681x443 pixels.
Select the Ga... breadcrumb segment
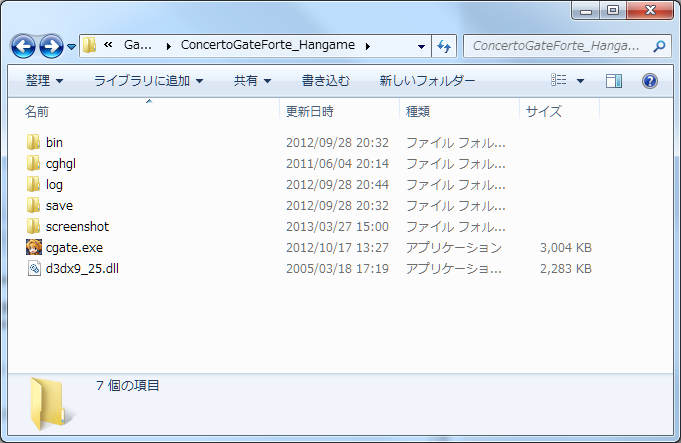click(138, 45)
